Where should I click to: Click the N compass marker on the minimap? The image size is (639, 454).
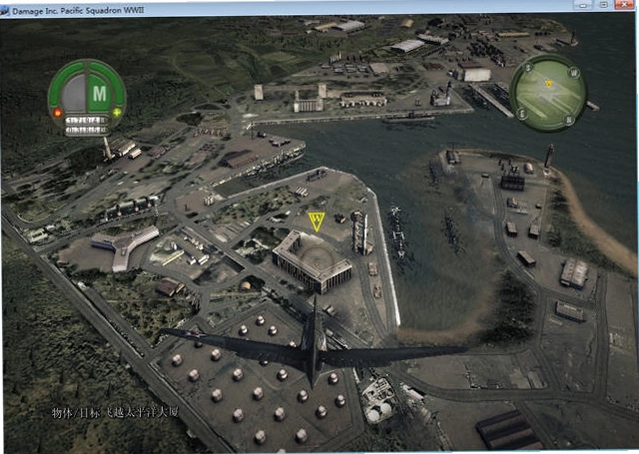[x=569, y=119]
